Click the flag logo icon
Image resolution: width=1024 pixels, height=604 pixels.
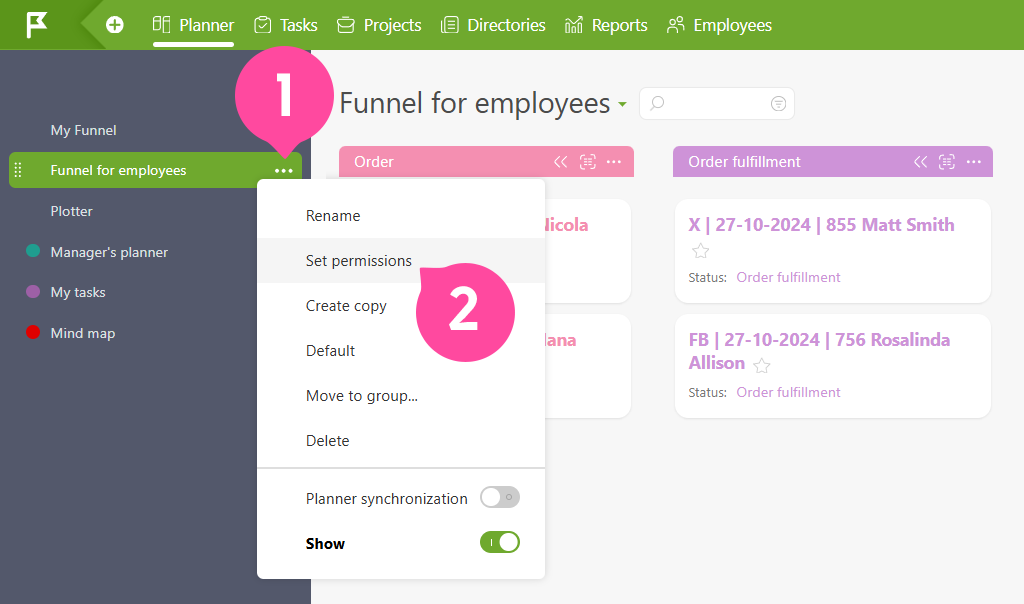[x=37, y=25]
